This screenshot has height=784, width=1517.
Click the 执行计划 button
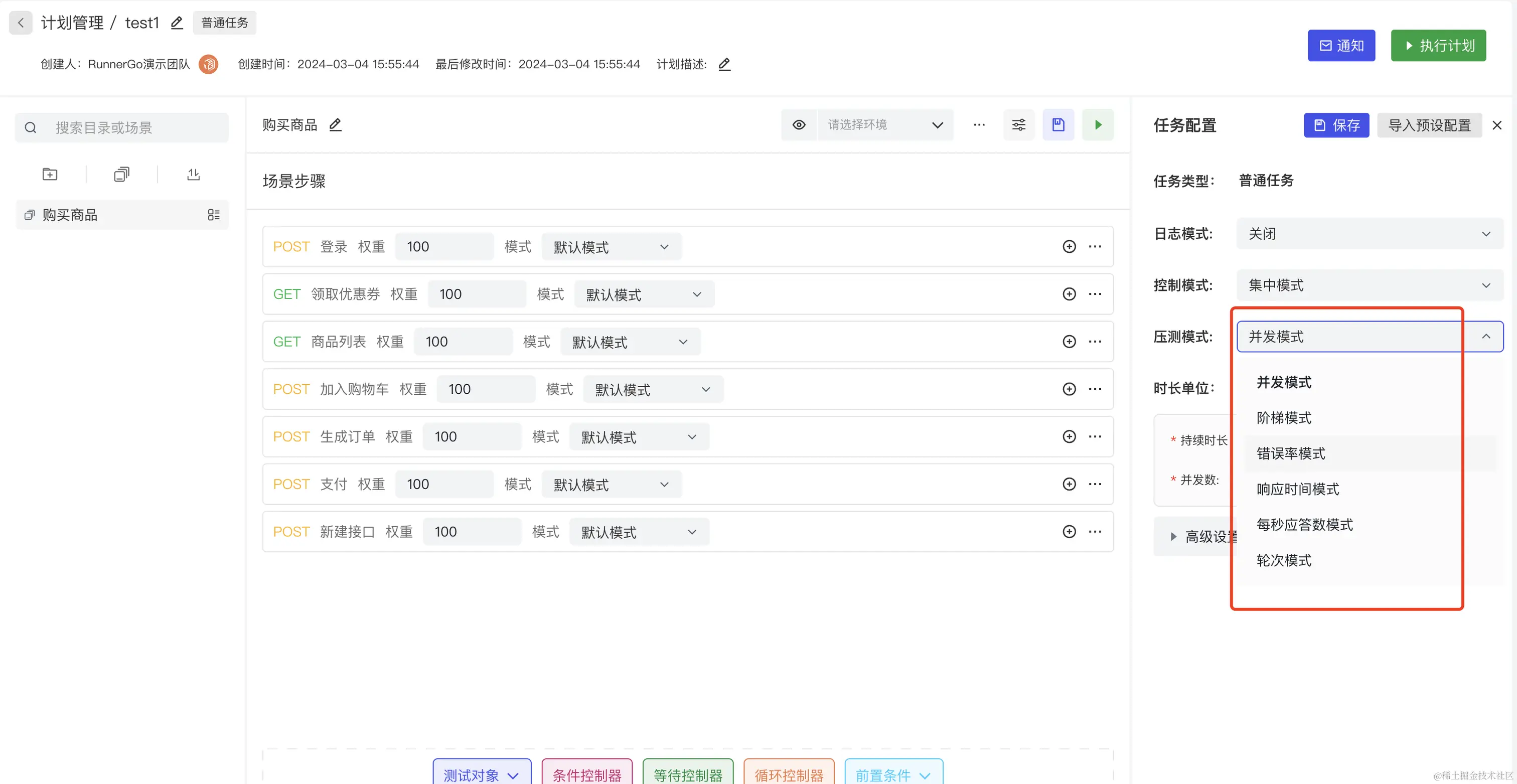click(x=1438, y=46)
